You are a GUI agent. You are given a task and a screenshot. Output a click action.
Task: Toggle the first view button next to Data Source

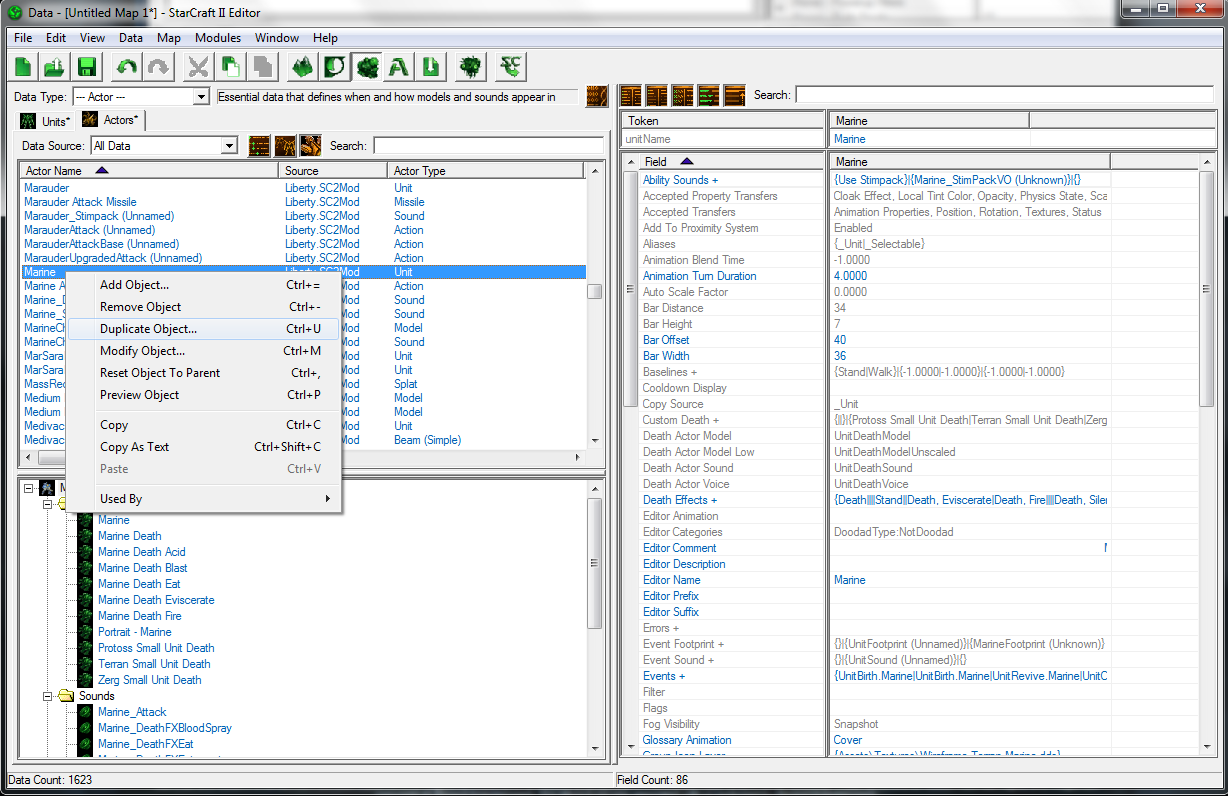coord(259,145)
